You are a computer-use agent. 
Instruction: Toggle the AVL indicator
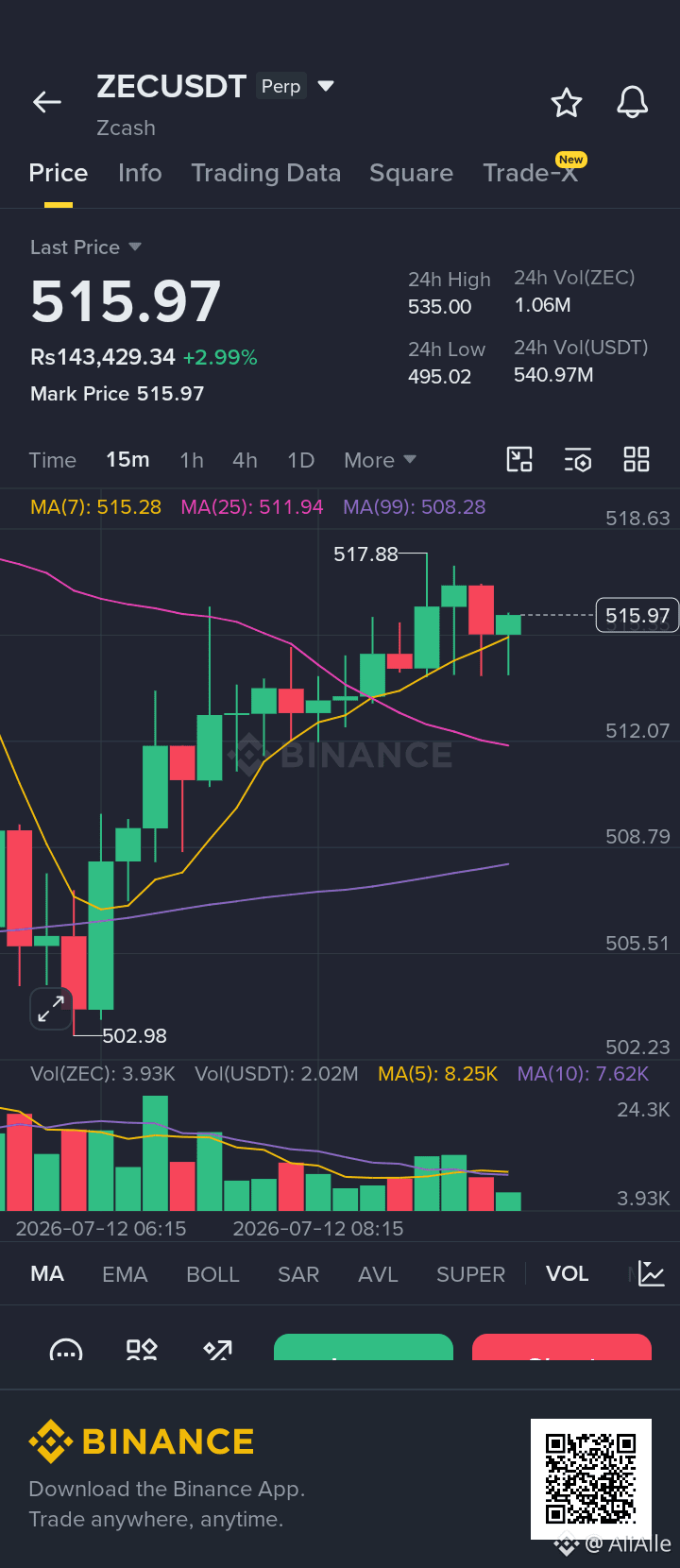(x=378, y=1274)
